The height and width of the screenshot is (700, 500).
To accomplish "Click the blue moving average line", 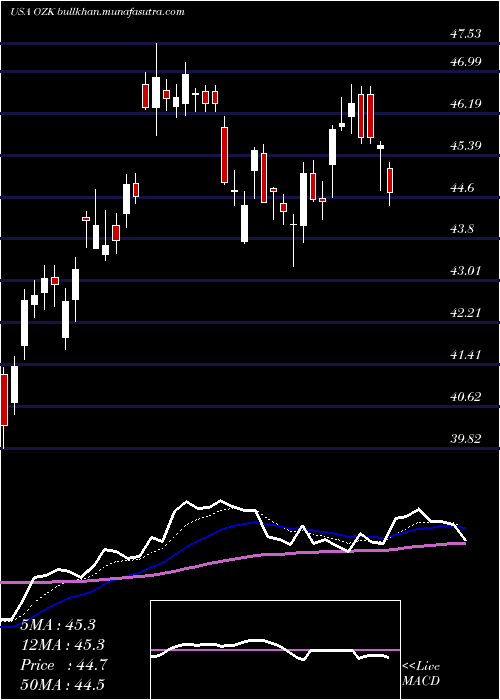I will tap(232, 528).
